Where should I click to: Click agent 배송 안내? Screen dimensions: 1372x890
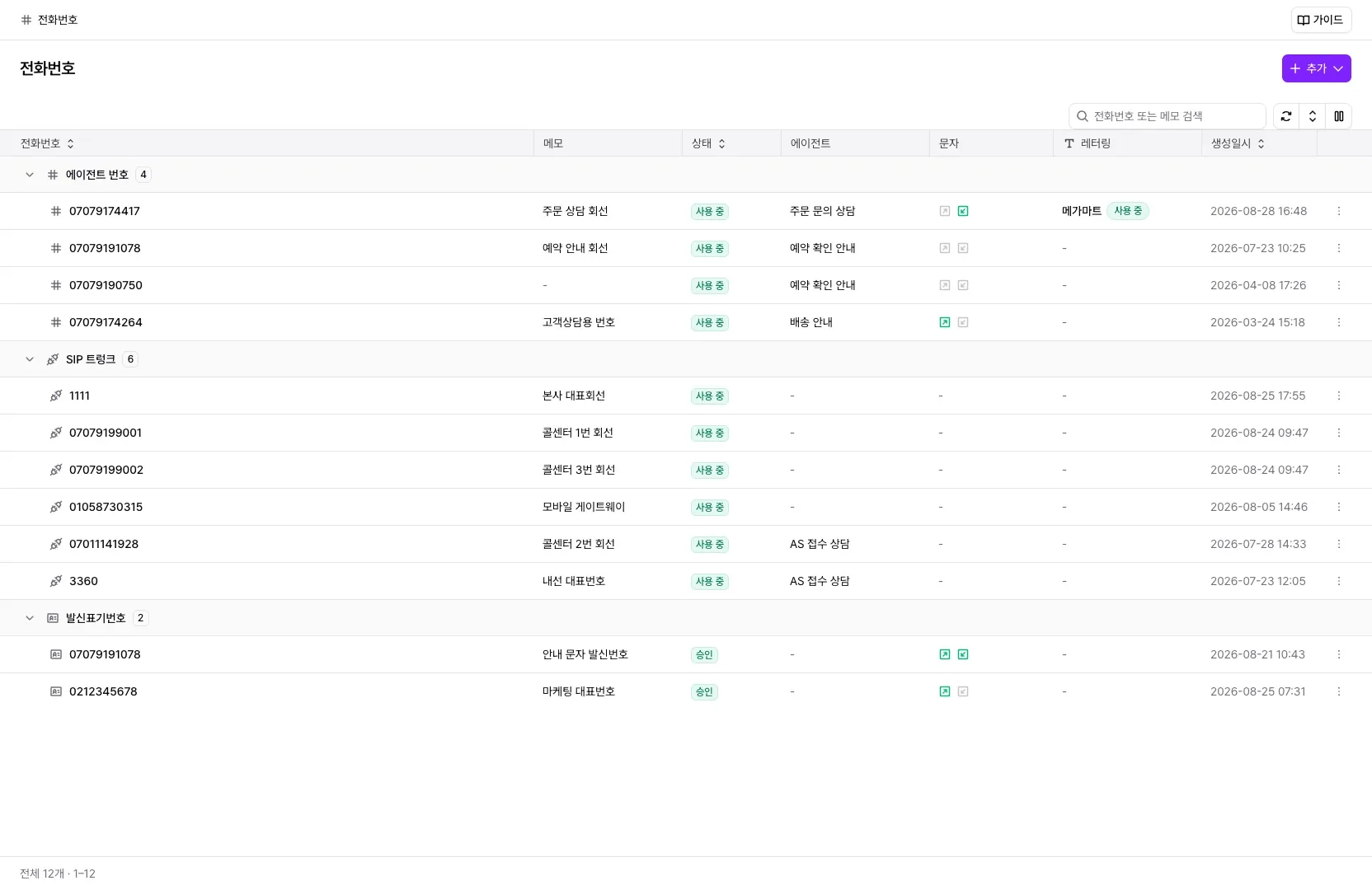[x=811, y=322]
